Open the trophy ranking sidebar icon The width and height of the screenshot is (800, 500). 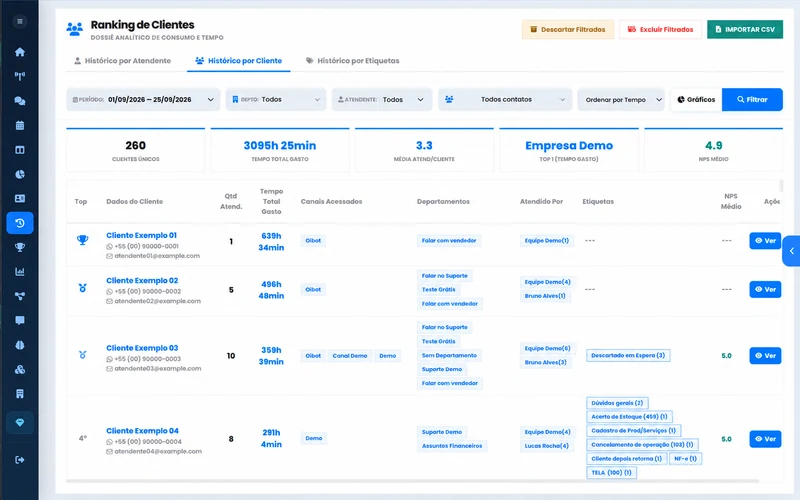click(x=20, y=247)
